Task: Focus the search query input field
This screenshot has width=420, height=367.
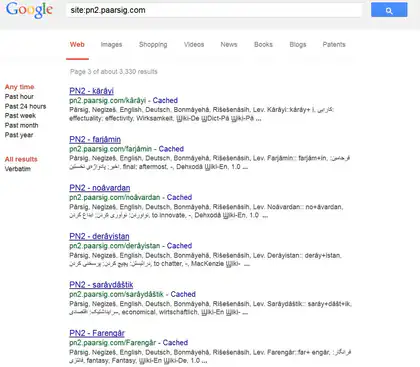Action: (x=214, y=10)
